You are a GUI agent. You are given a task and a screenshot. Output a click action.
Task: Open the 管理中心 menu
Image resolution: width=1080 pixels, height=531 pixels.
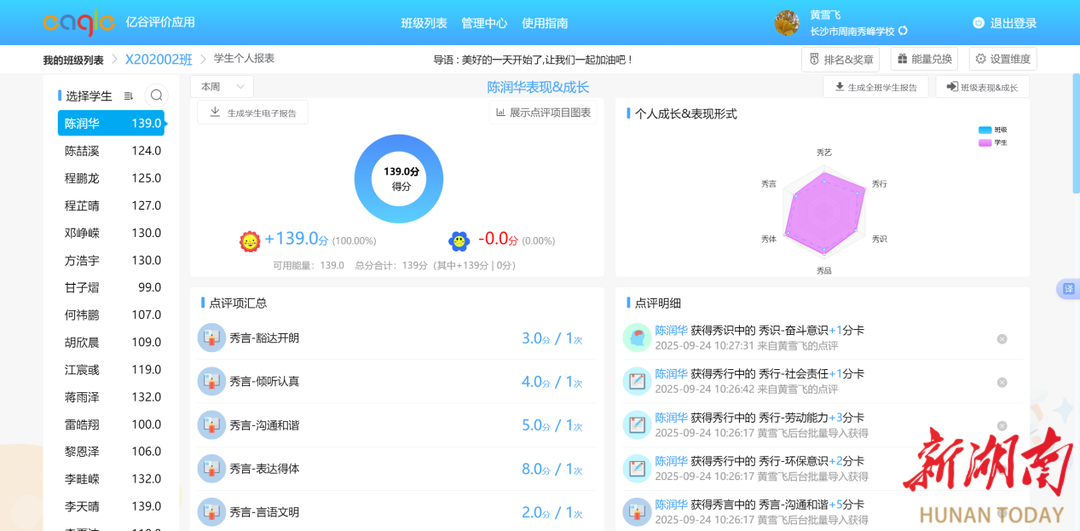[x=484, y=23]
